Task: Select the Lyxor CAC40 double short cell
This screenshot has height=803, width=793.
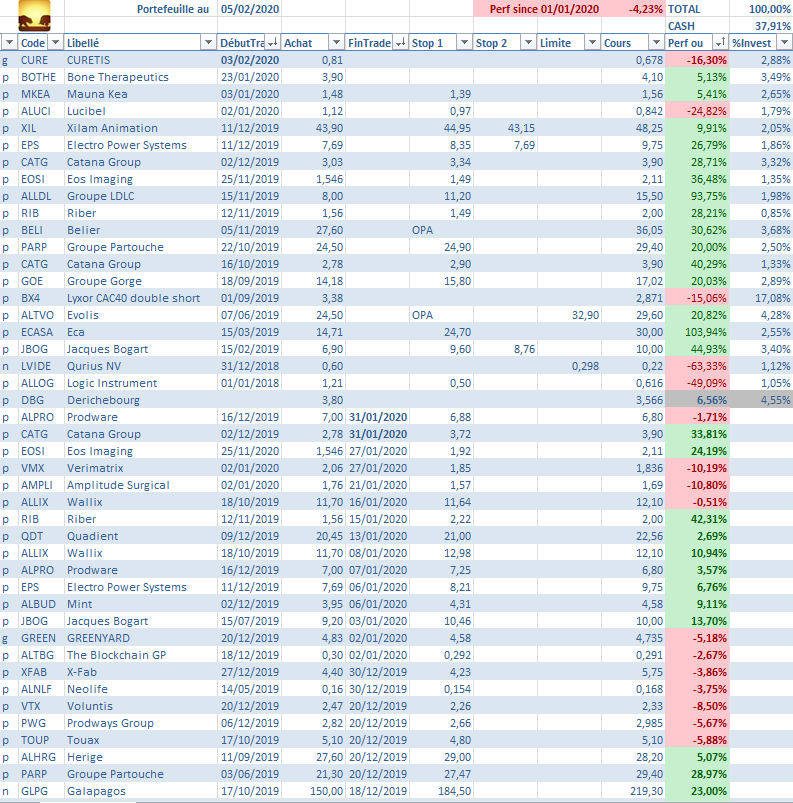Action: pyautogui.click(x=141, y=298)
